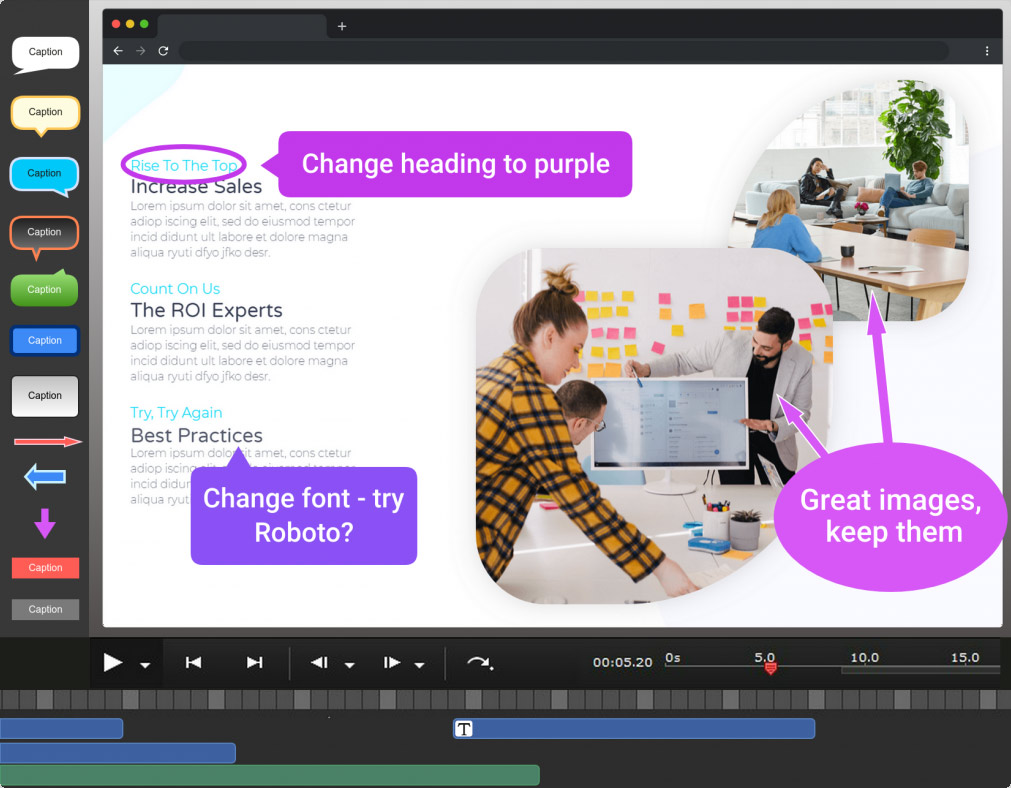Choose the purple downward arrow shape
The width and height of the screenshot is (1011, 788).
45,523
